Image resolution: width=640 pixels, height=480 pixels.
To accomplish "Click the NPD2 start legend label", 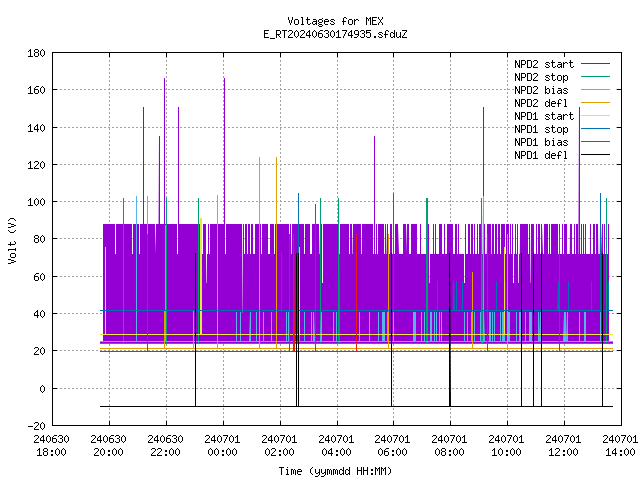I will [544, 64].
